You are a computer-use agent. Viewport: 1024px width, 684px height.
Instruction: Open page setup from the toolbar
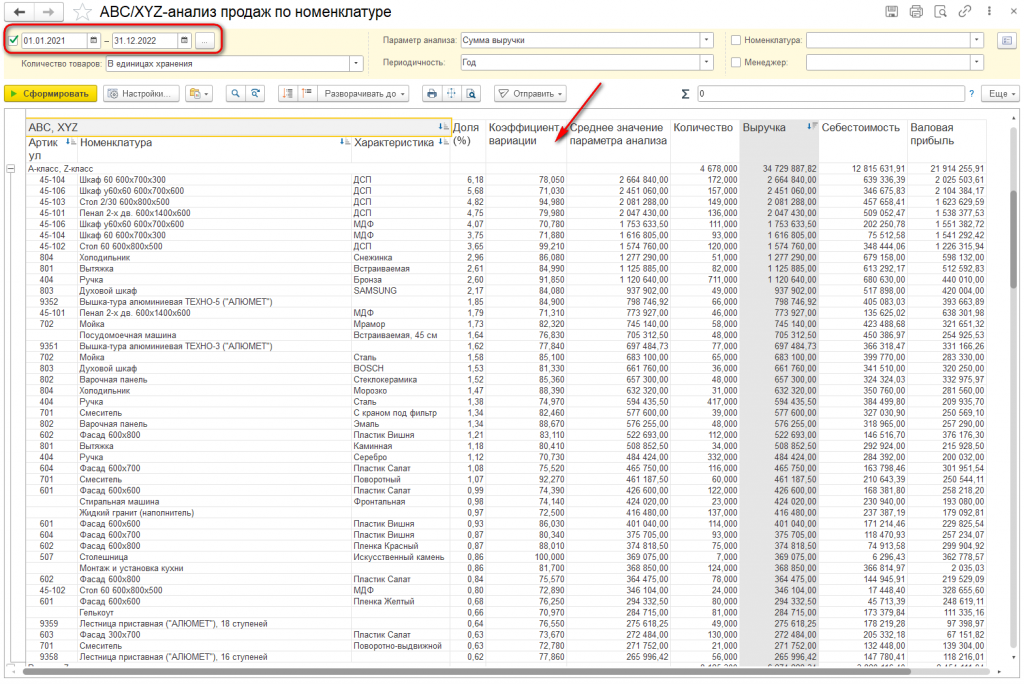point(451,94)
